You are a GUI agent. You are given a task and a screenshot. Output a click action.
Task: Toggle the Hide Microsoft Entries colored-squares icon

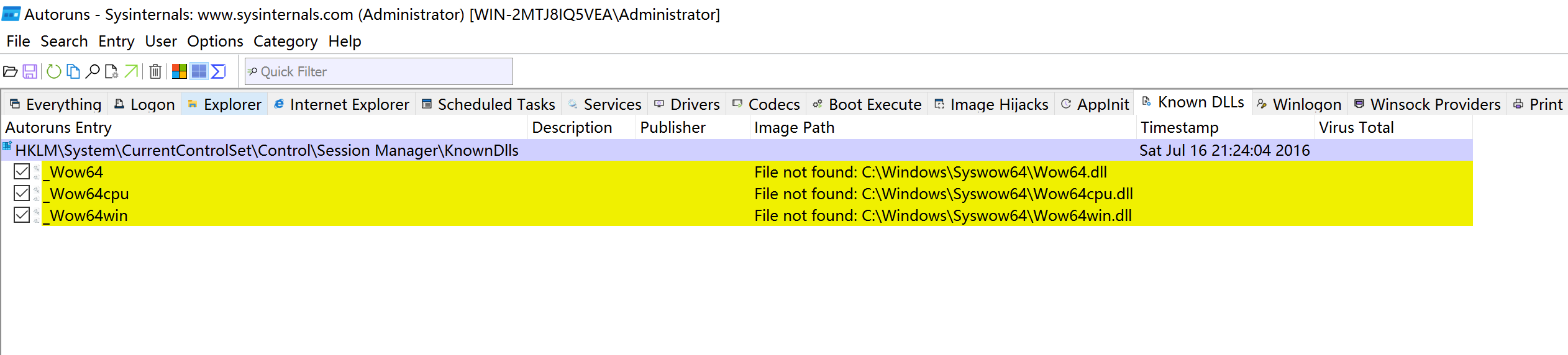click(180, 72)
